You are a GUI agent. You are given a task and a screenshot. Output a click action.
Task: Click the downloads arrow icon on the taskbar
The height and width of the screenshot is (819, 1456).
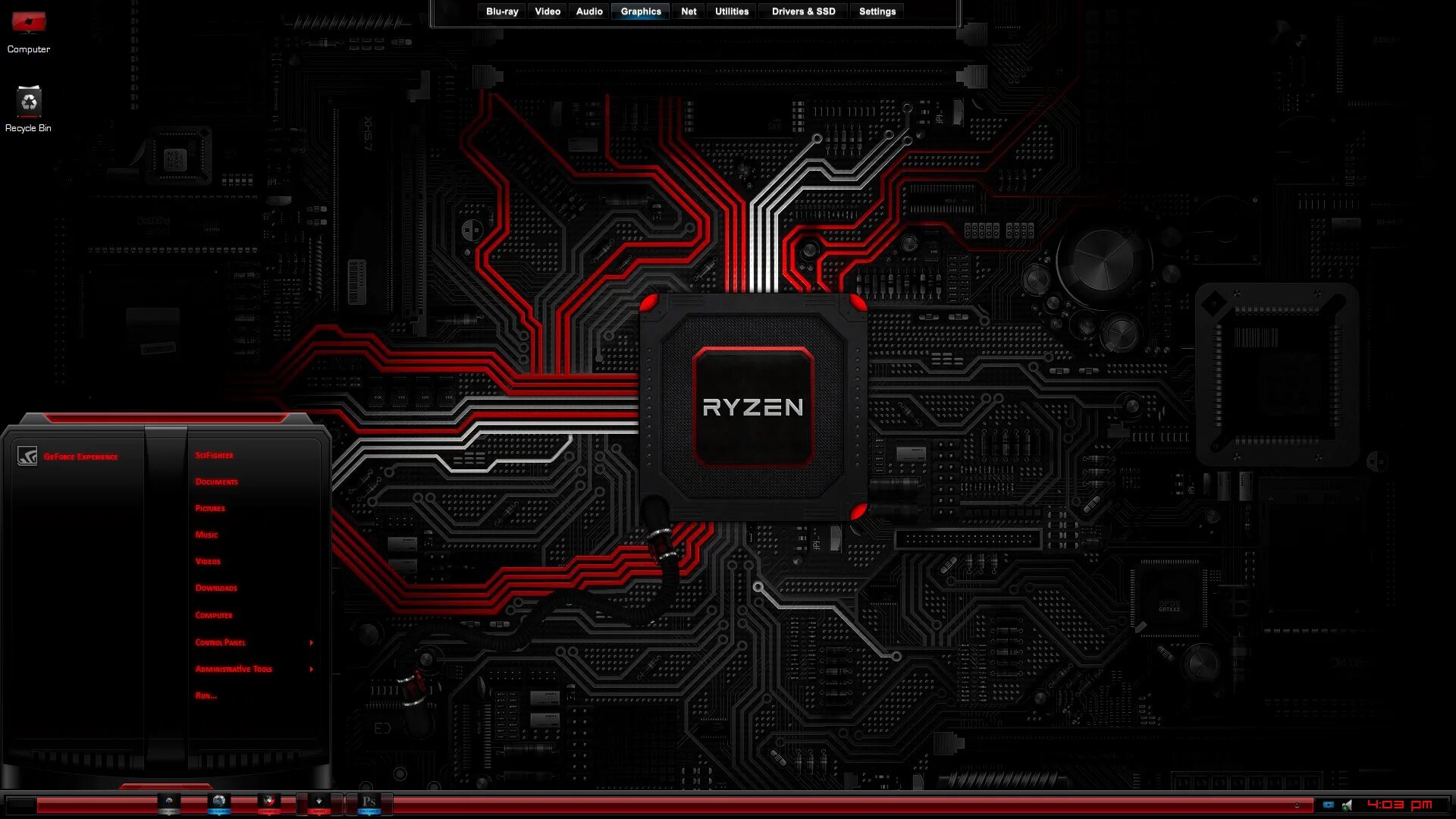point(320,802)
